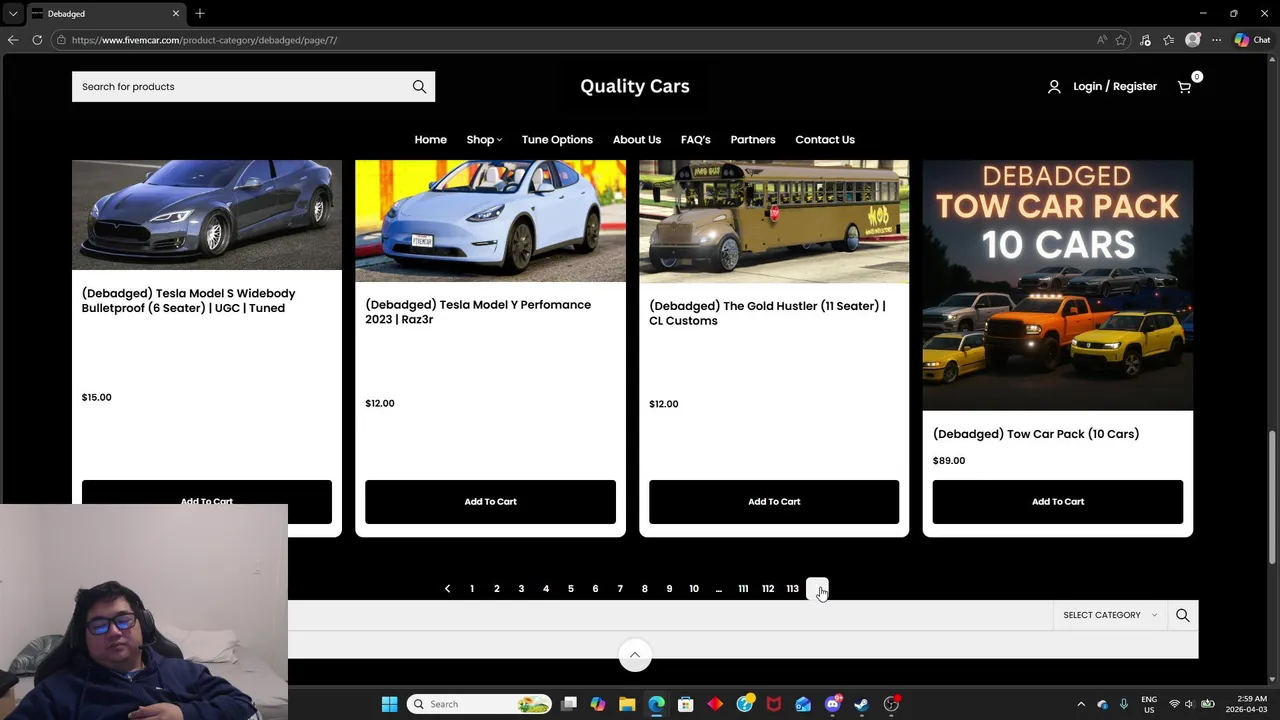Go to pagination page 111
The width and height of the screenshot is (1280, 720).
(743, 589)
